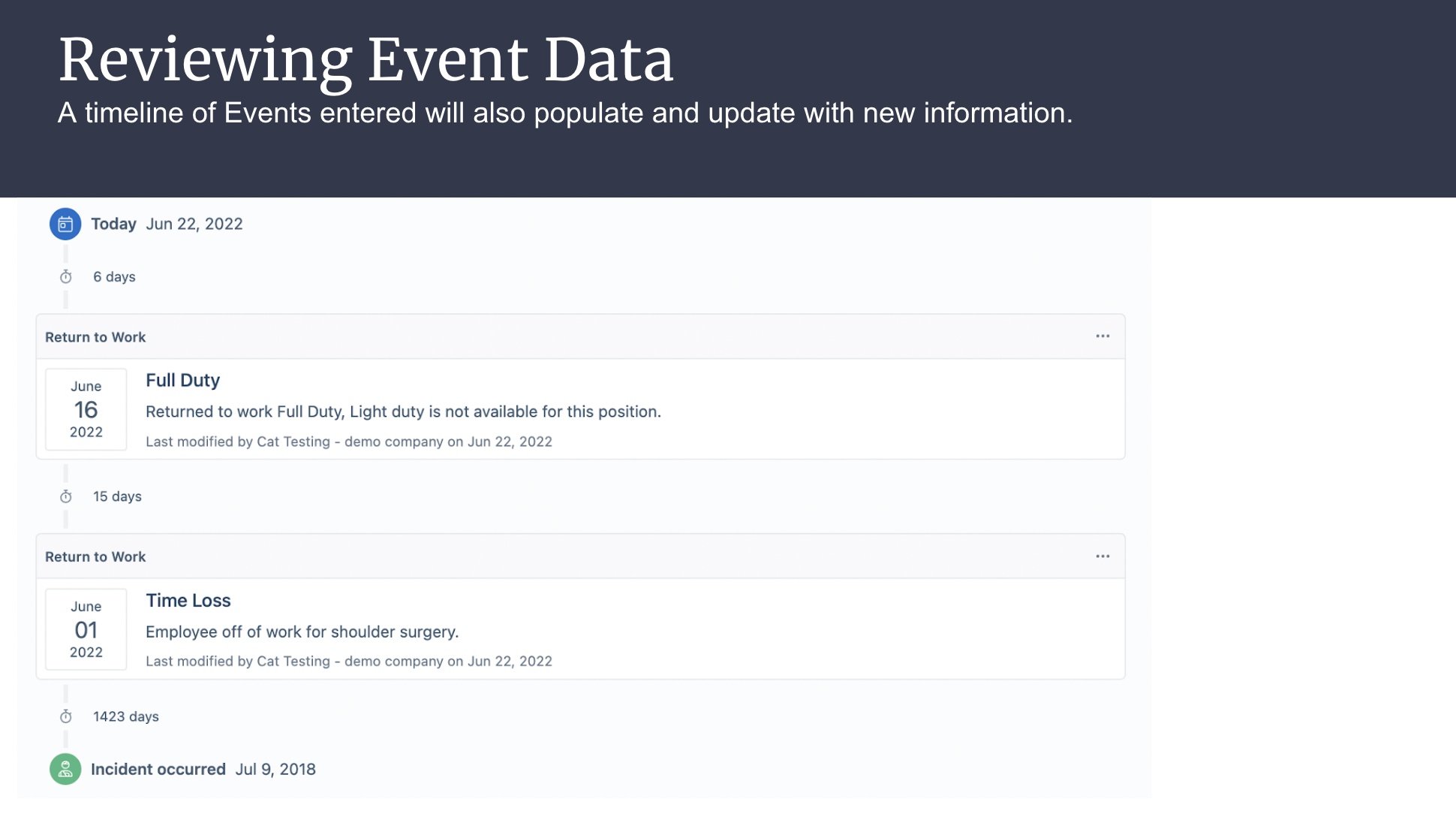Click the stopwatch icon beside 6 days
The image size is (1456, 817).
tap(66, 277)
